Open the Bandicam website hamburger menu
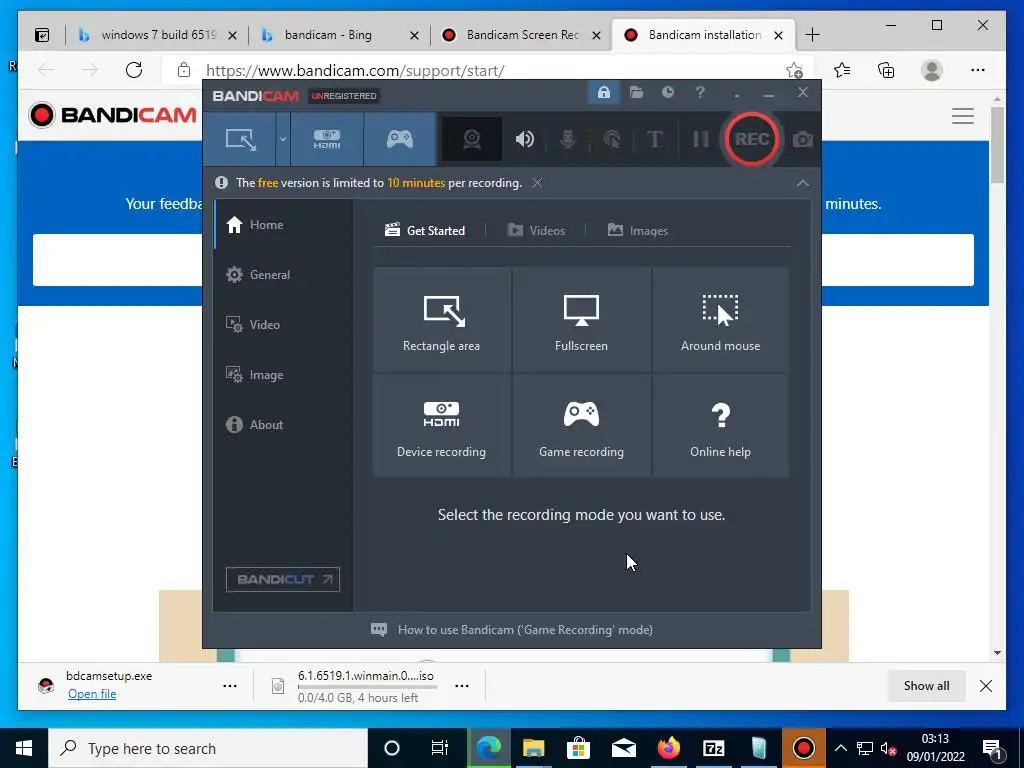The height and width of the screenshot is (768, 1024). (x=963, y=116)
